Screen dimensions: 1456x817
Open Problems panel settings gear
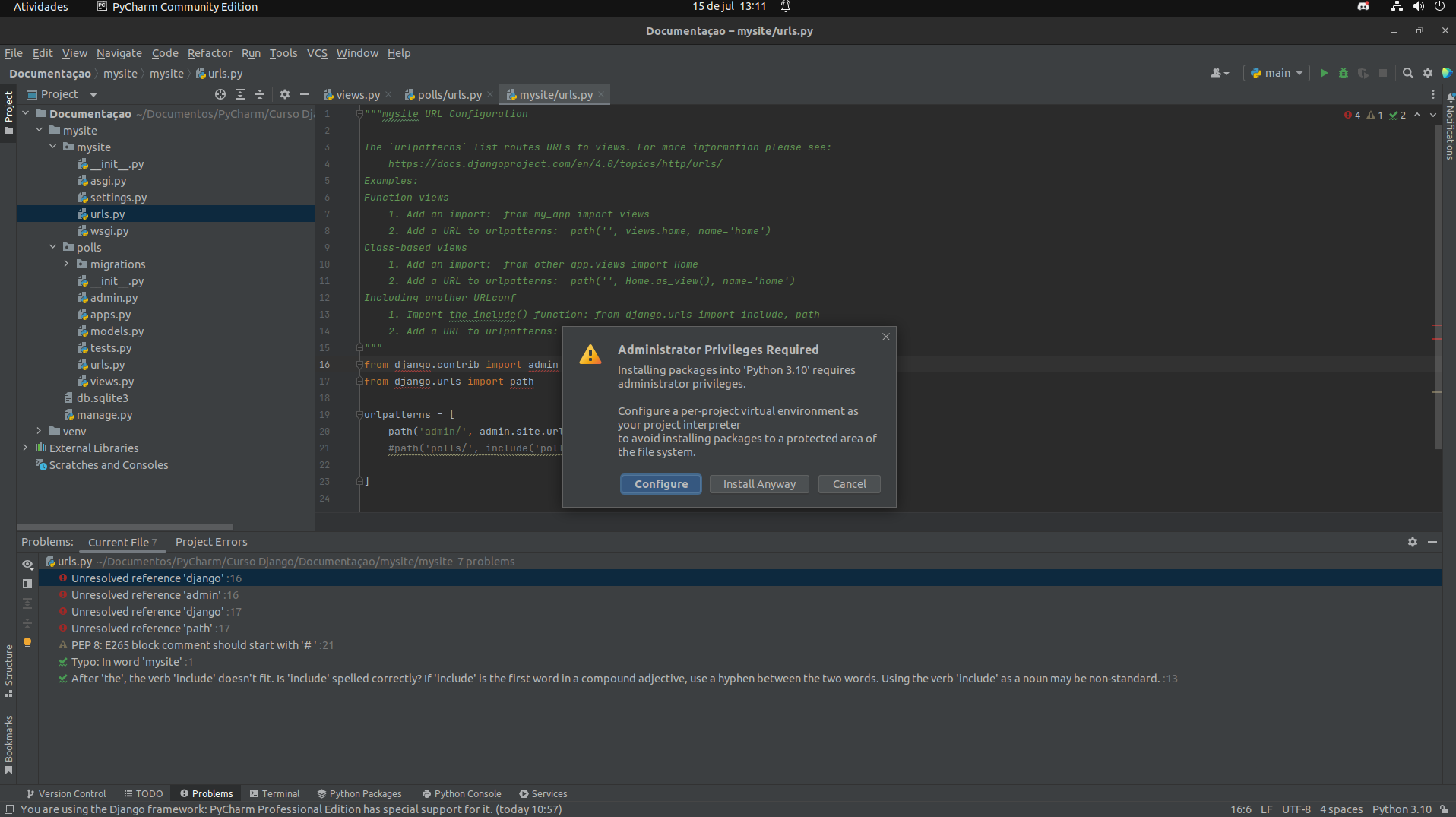coord(1412,542)
